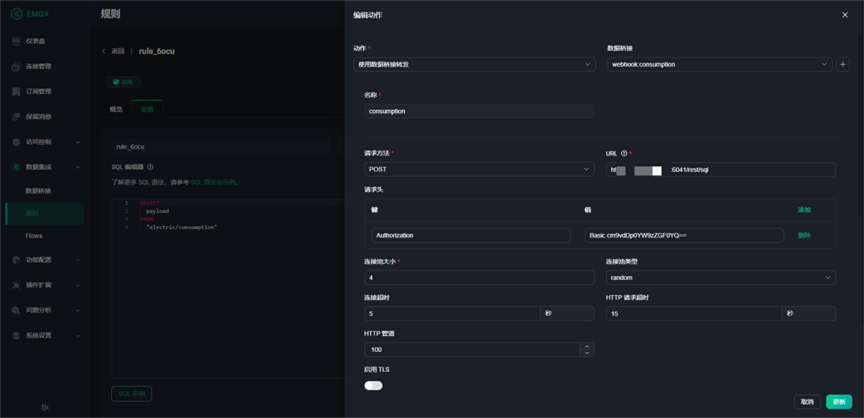
Task: Click 添加 to add a header
Action: click(804, 210)
